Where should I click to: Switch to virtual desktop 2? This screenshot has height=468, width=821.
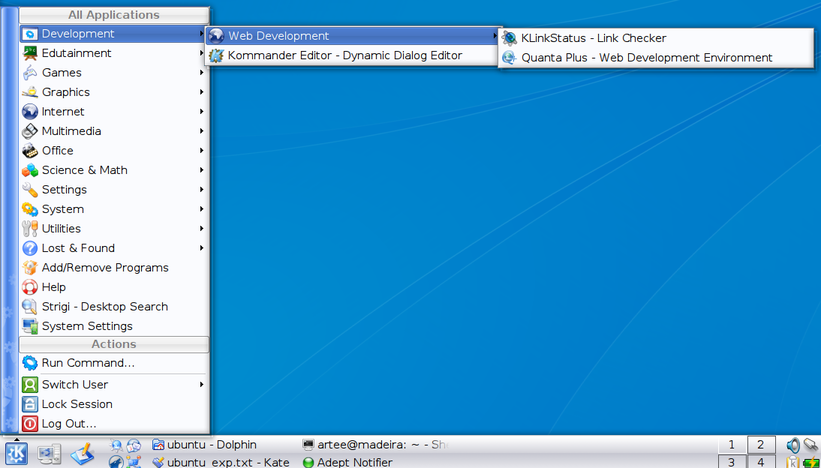pyautogui.click(x=760, y=445)
